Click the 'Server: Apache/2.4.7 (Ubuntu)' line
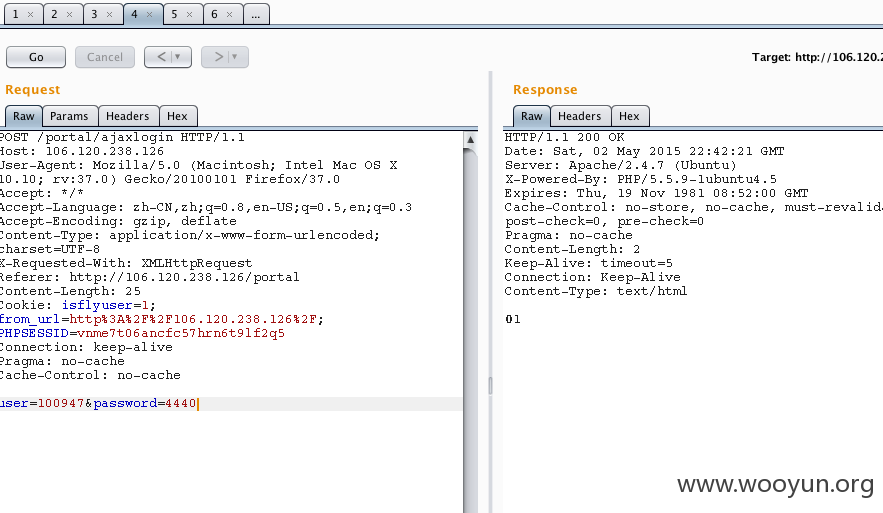This screenshot has width=883, height=513. click(621, 166)
